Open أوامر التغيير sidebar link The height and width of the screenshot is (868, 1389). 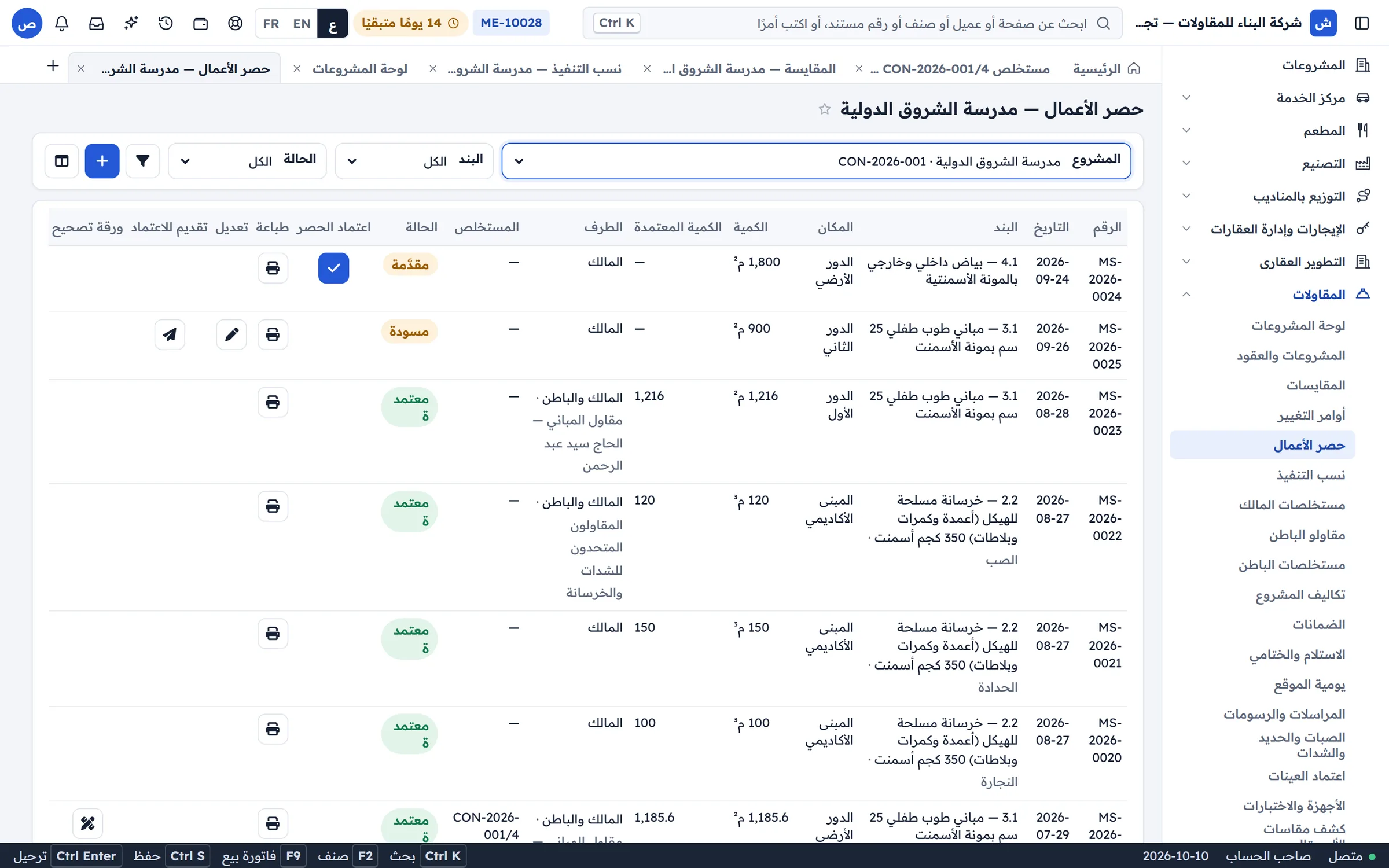tap(1311, 415)
